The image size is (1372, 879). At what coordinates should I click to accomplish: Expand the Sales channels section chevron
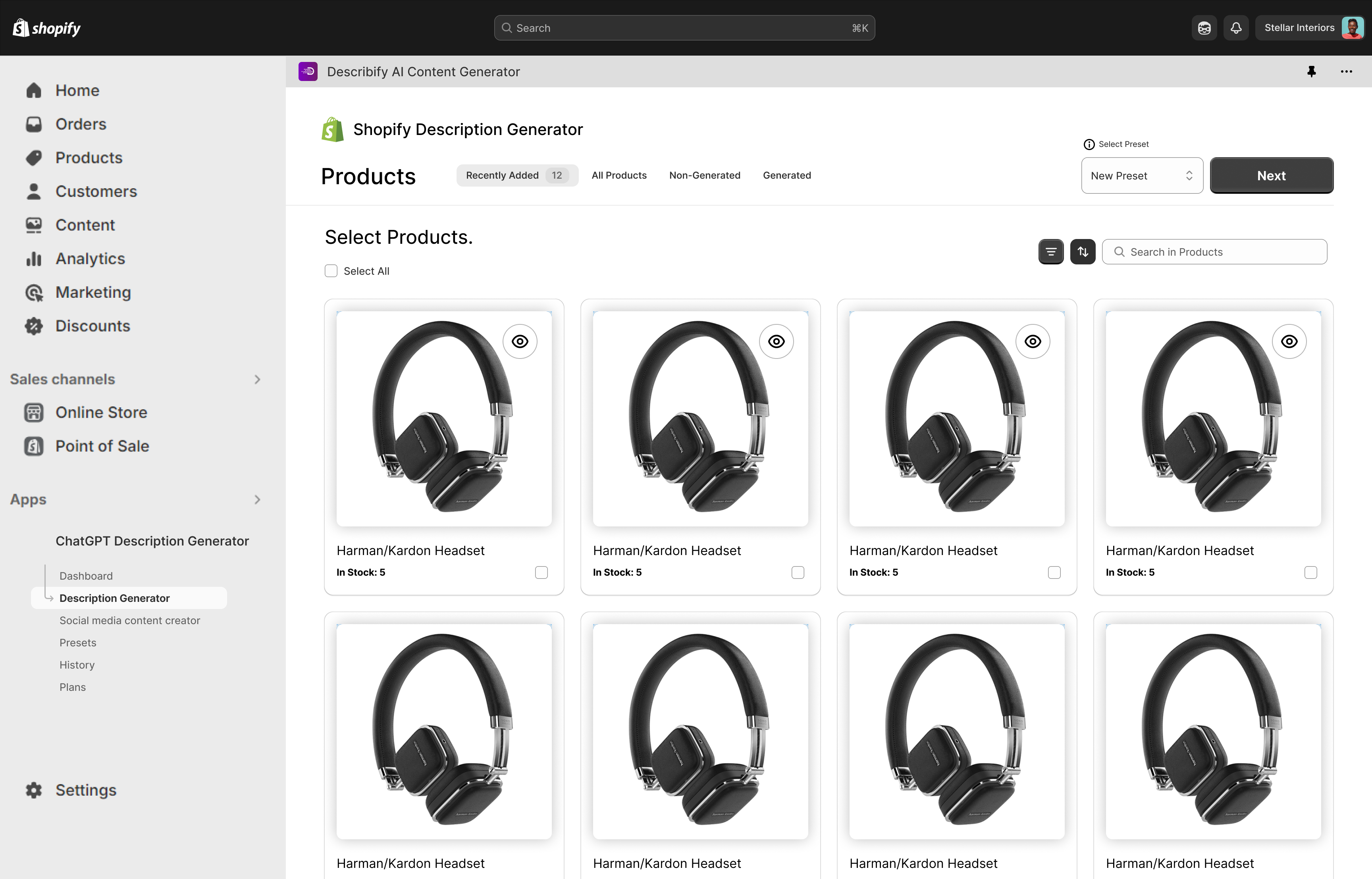coord(257,380)
